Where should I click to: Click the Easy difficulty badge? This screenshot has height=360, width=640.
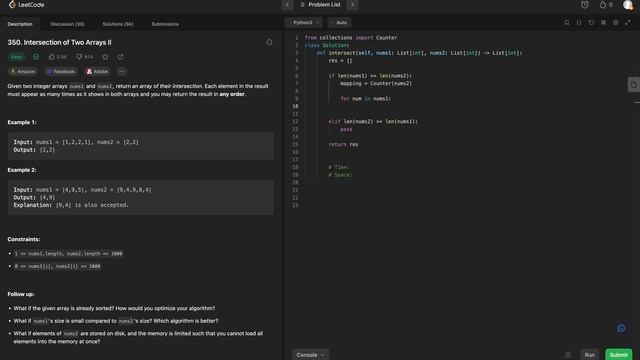pyautogui.click(x=16, y=57)
